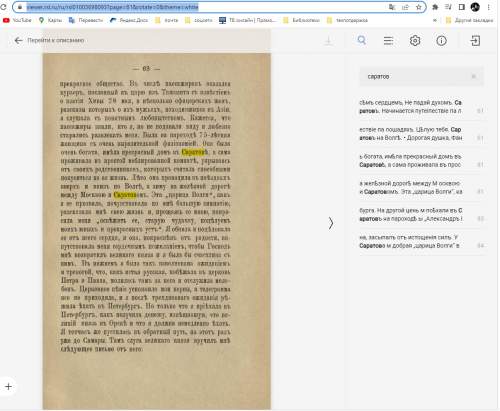Screen dimensions: 500x411
Task: Open the Библиотеки bookmarks folder
Action: point(302,20)
